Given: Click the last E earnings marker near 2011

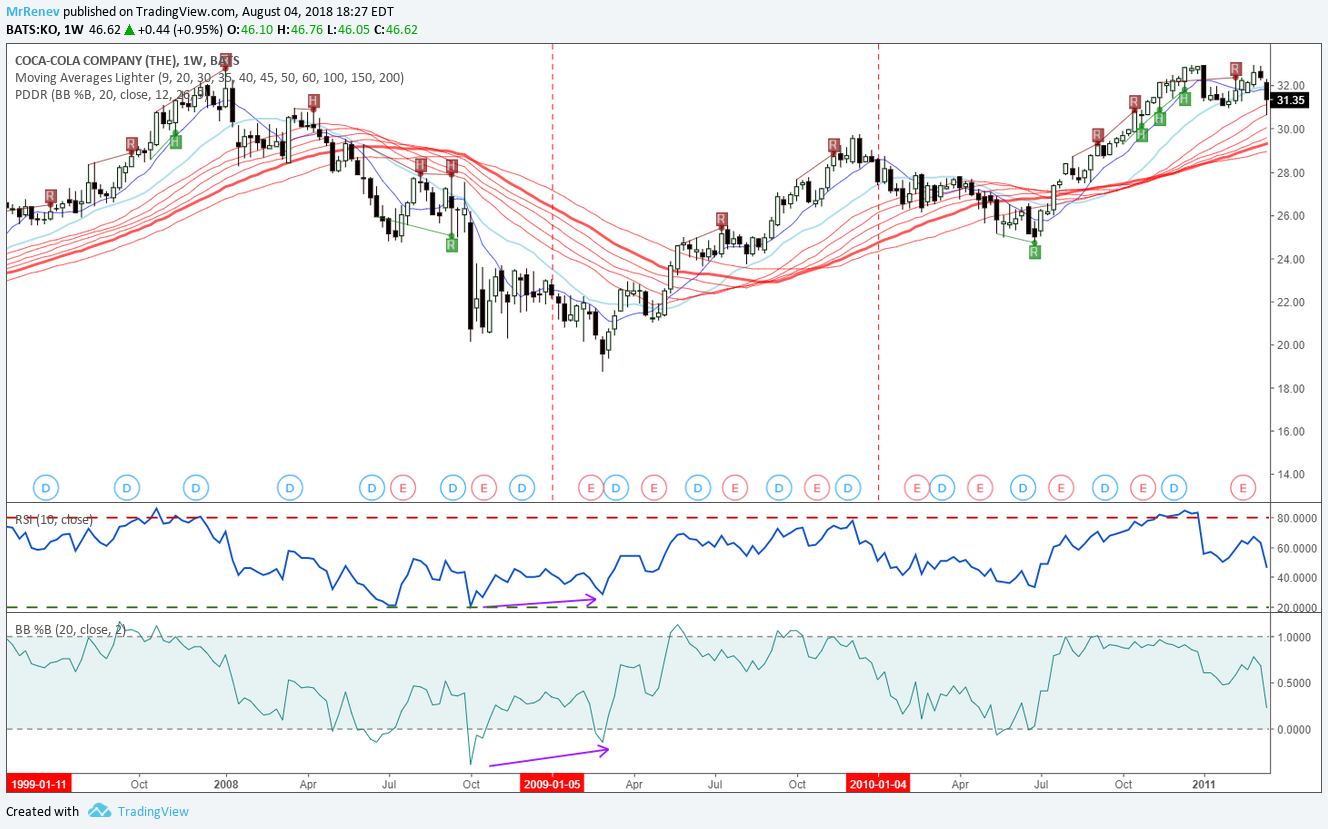Looking at the screenshot, I should (1243, 488).
